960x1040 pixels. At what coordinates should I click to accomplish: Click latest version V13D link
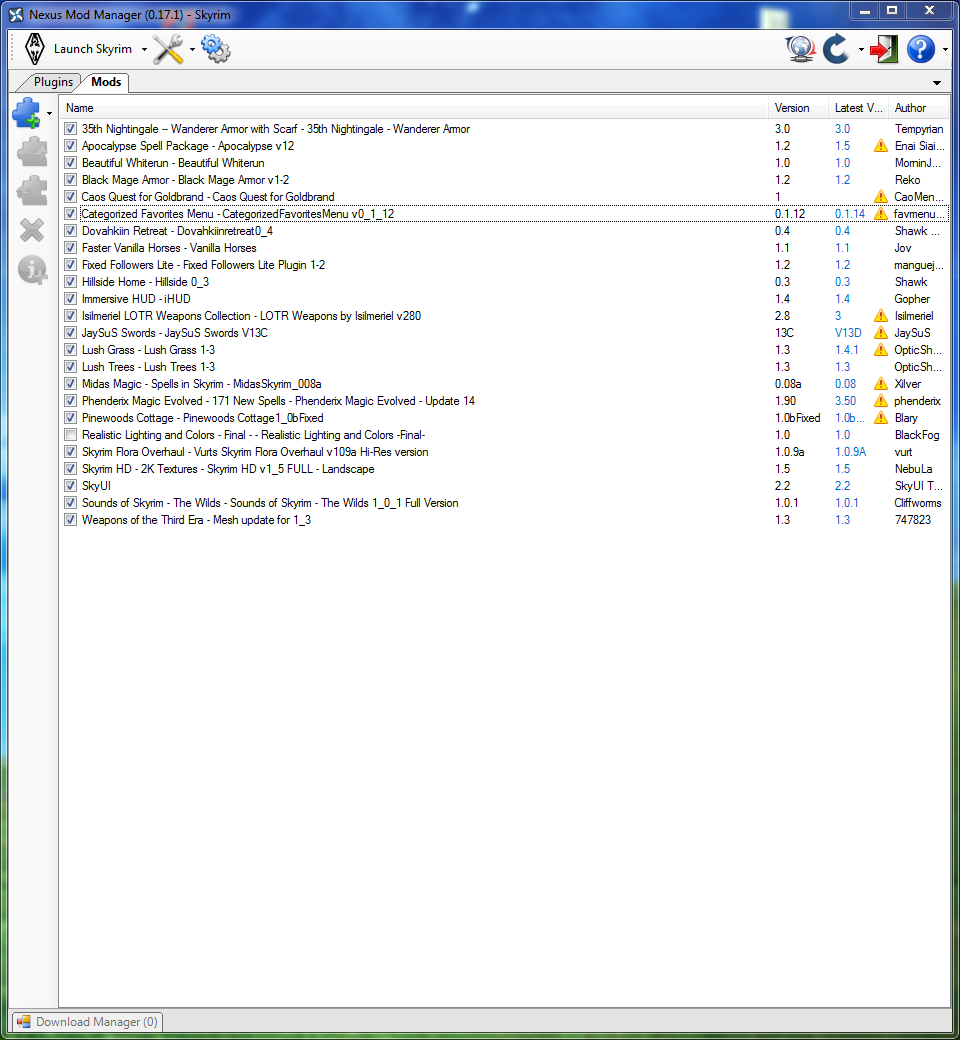point(848,333)
